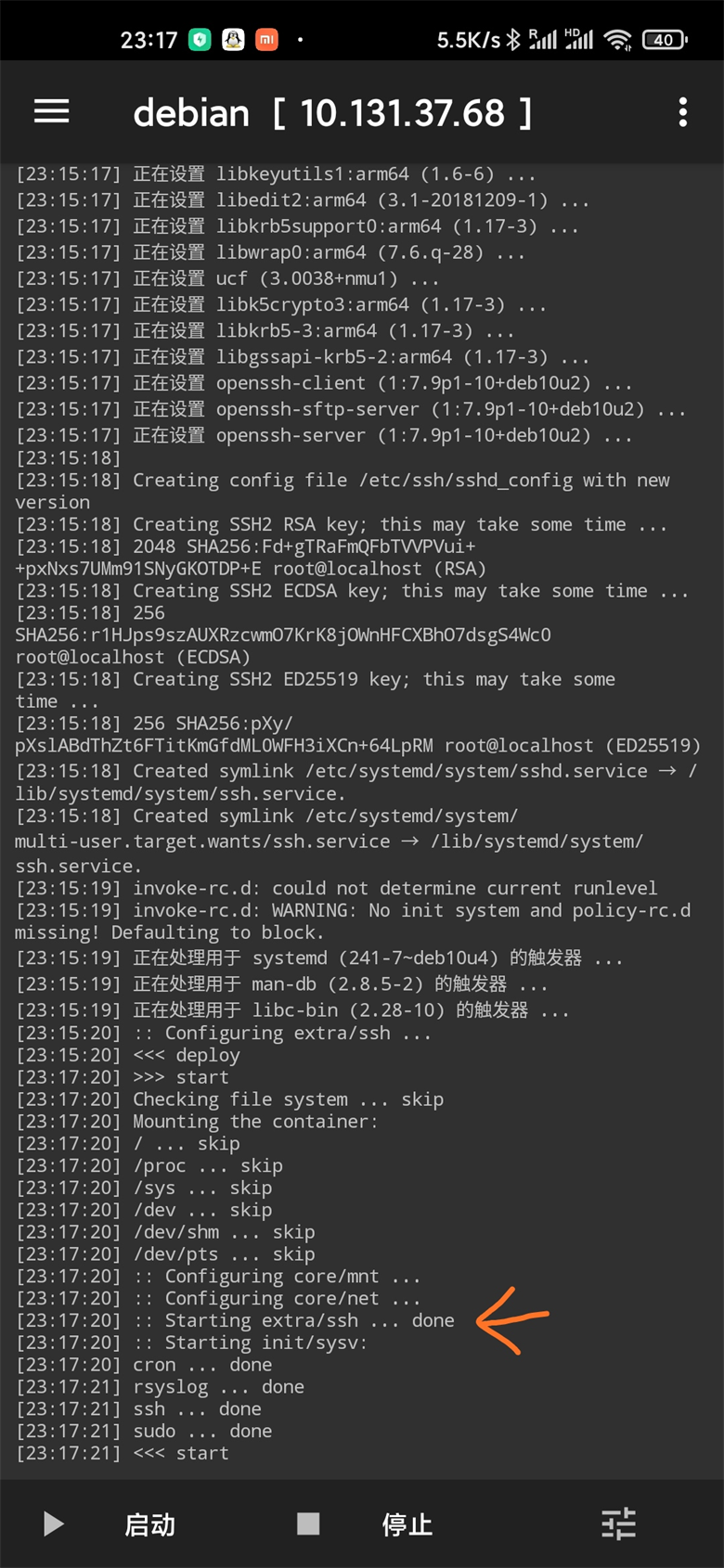
Task: Tap the square stop icon
Action: pyautogui.click(x=308, y=1523)
